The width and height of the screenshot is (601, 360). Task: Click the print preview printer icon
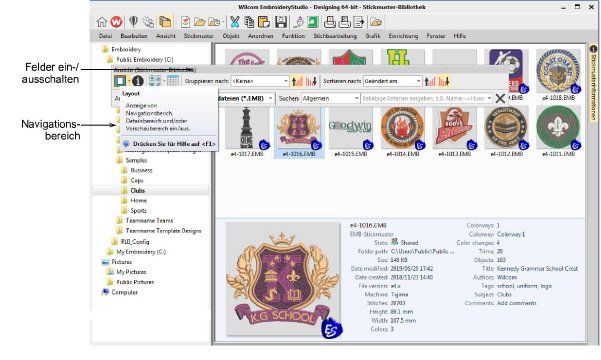click(x=330, y=22)
